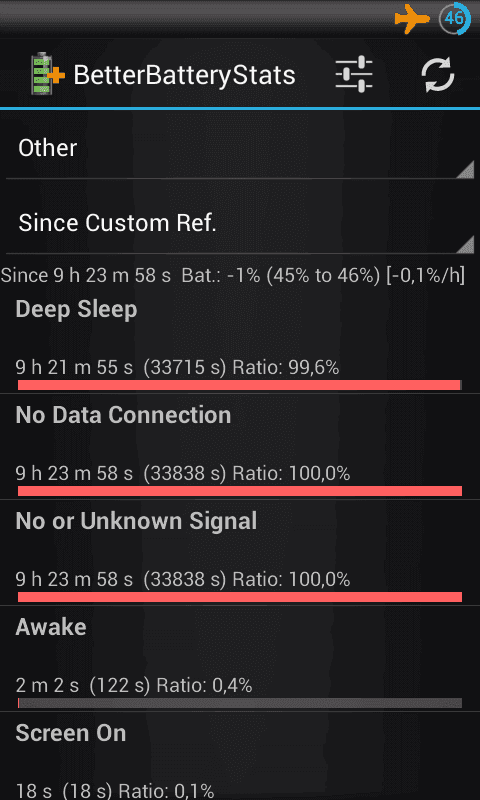Refresh stats with the circular arrows icon
This screenshot has width=480, height=800.
pyautogui.click(x=438, y=74)
